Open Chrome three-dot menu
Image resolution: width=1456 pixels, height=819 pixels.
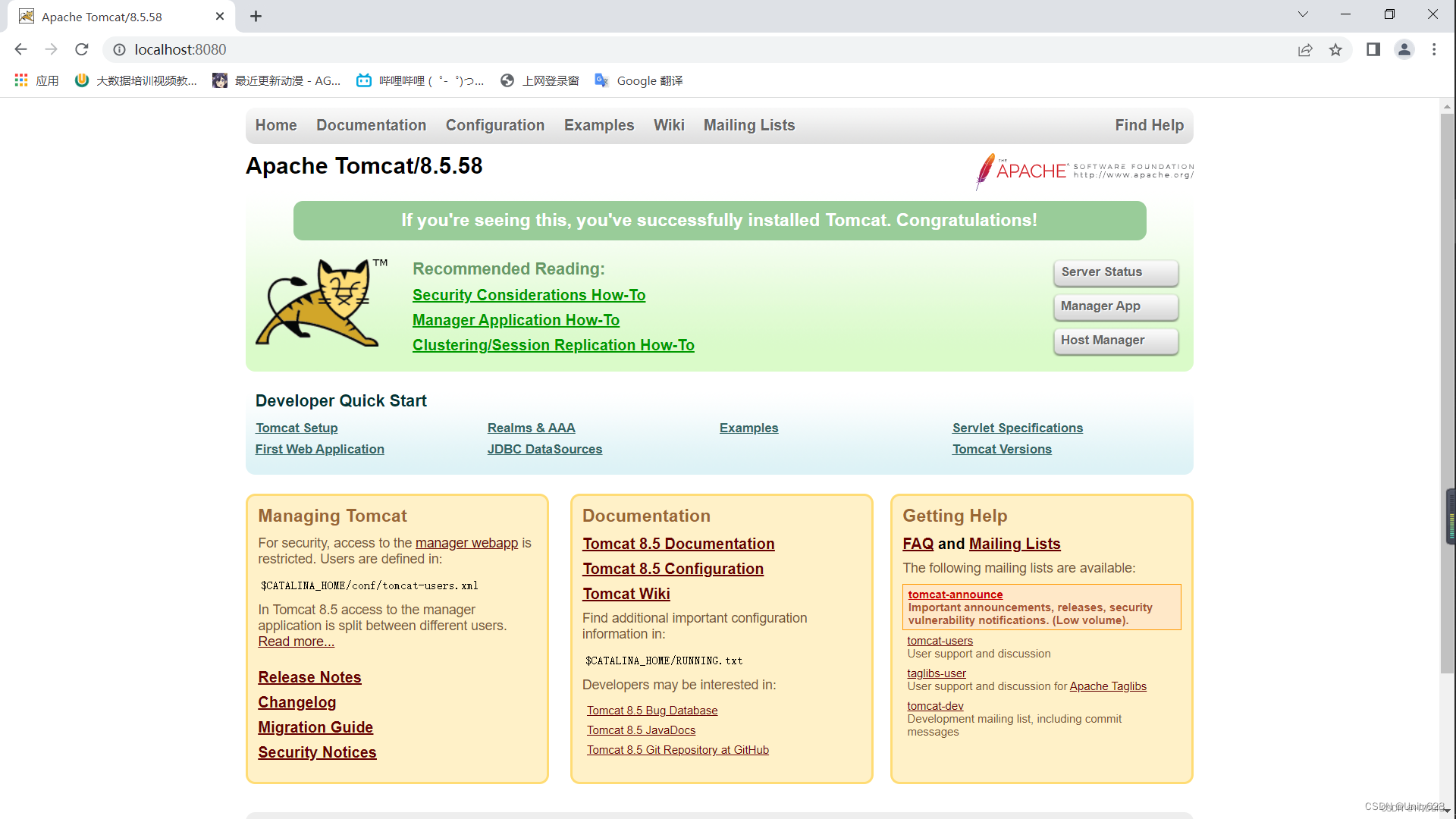tap(1434, 49)
